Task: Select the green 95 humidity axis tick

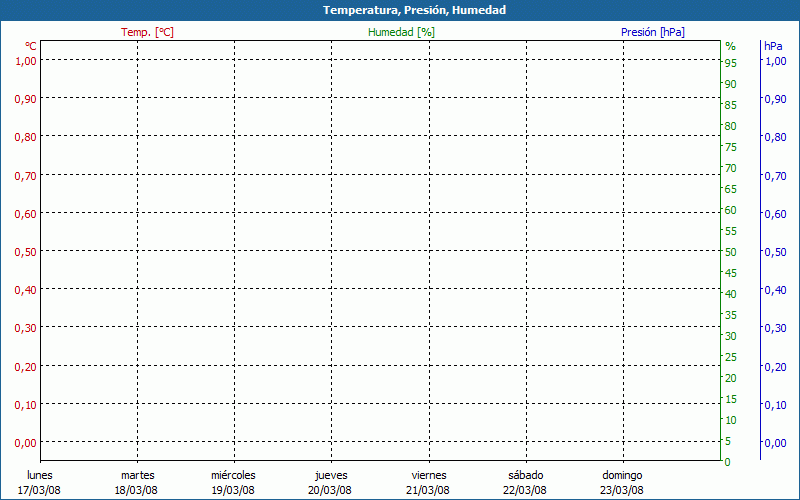Action: (x=730, y=63)
